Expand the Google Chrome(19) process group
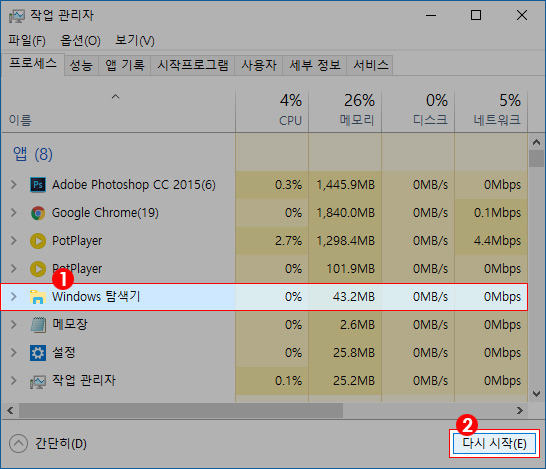Screen dimensions: 546x469 [13, 213]
